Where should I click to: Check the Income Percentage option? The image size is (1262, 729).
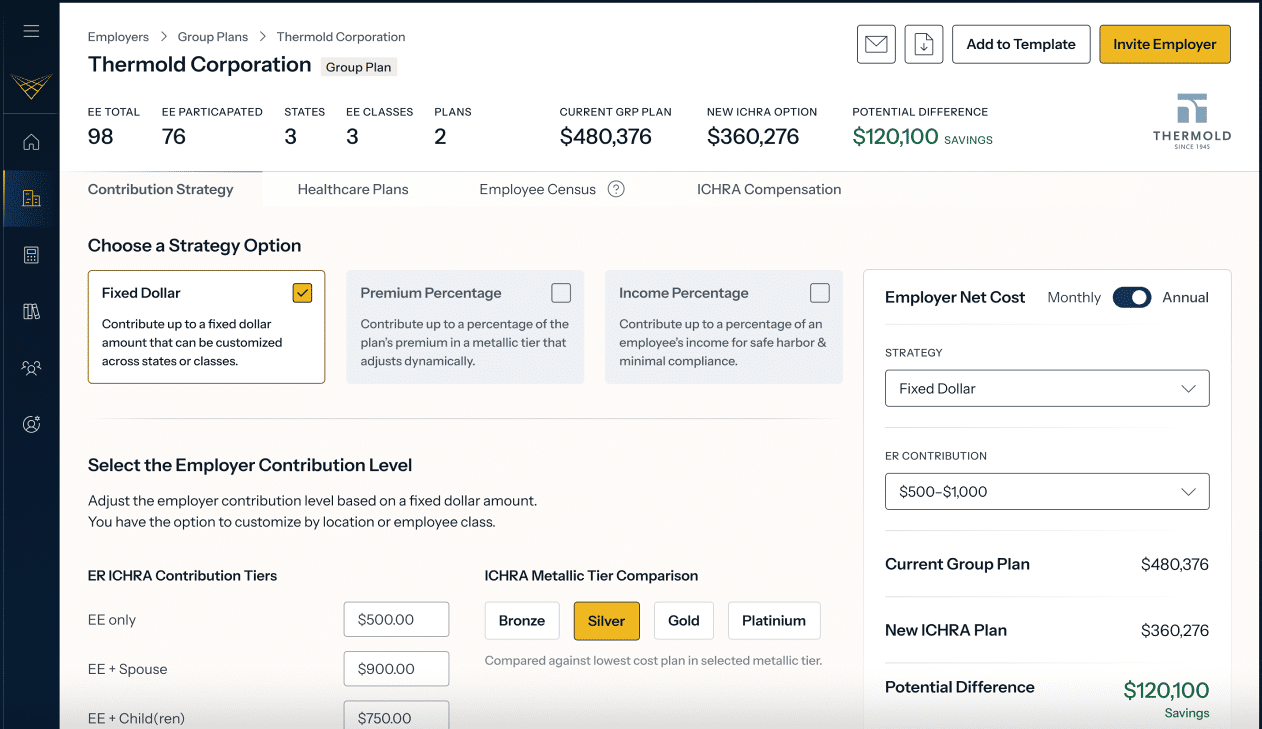pyautogui.click(x=820, y=293)
